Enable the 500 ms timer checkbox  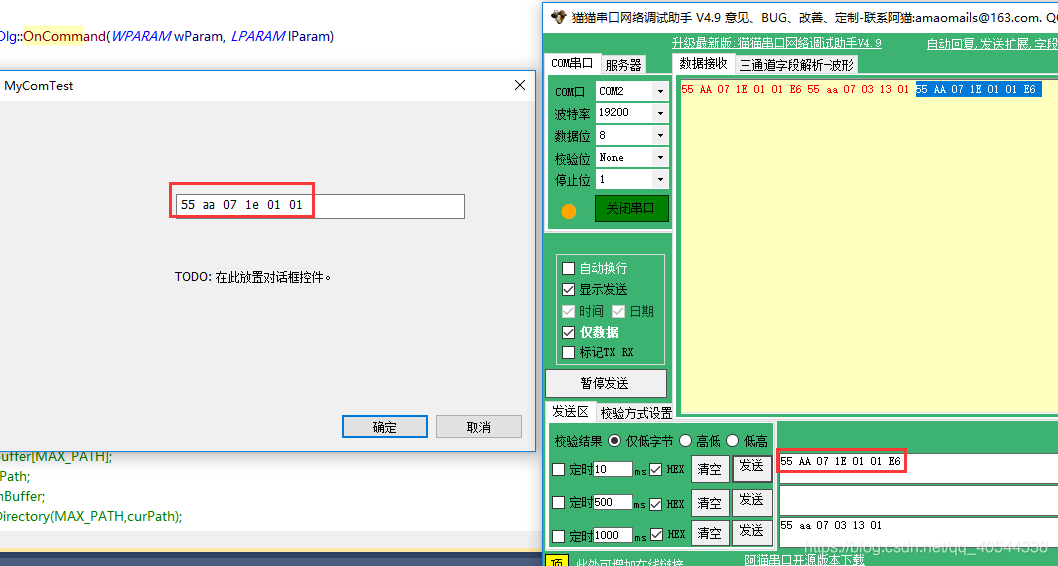(558, 503)
